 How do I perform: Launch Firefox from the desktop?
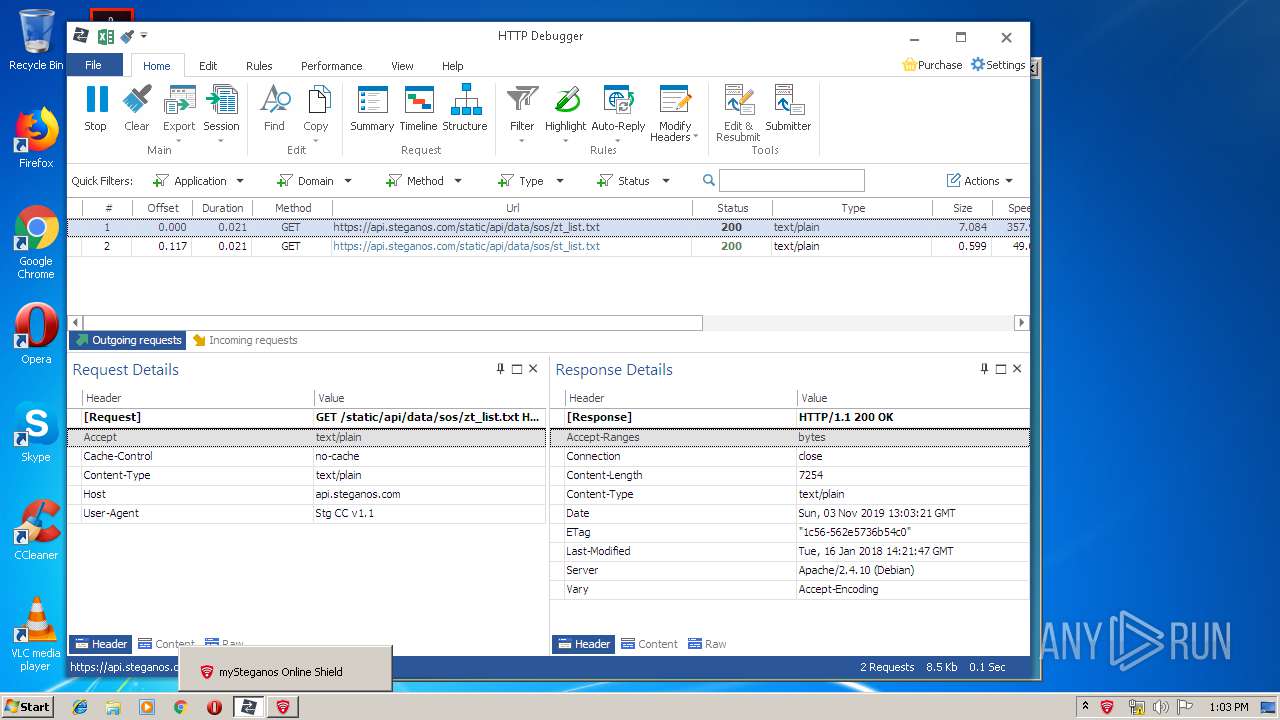click(36, 138)
